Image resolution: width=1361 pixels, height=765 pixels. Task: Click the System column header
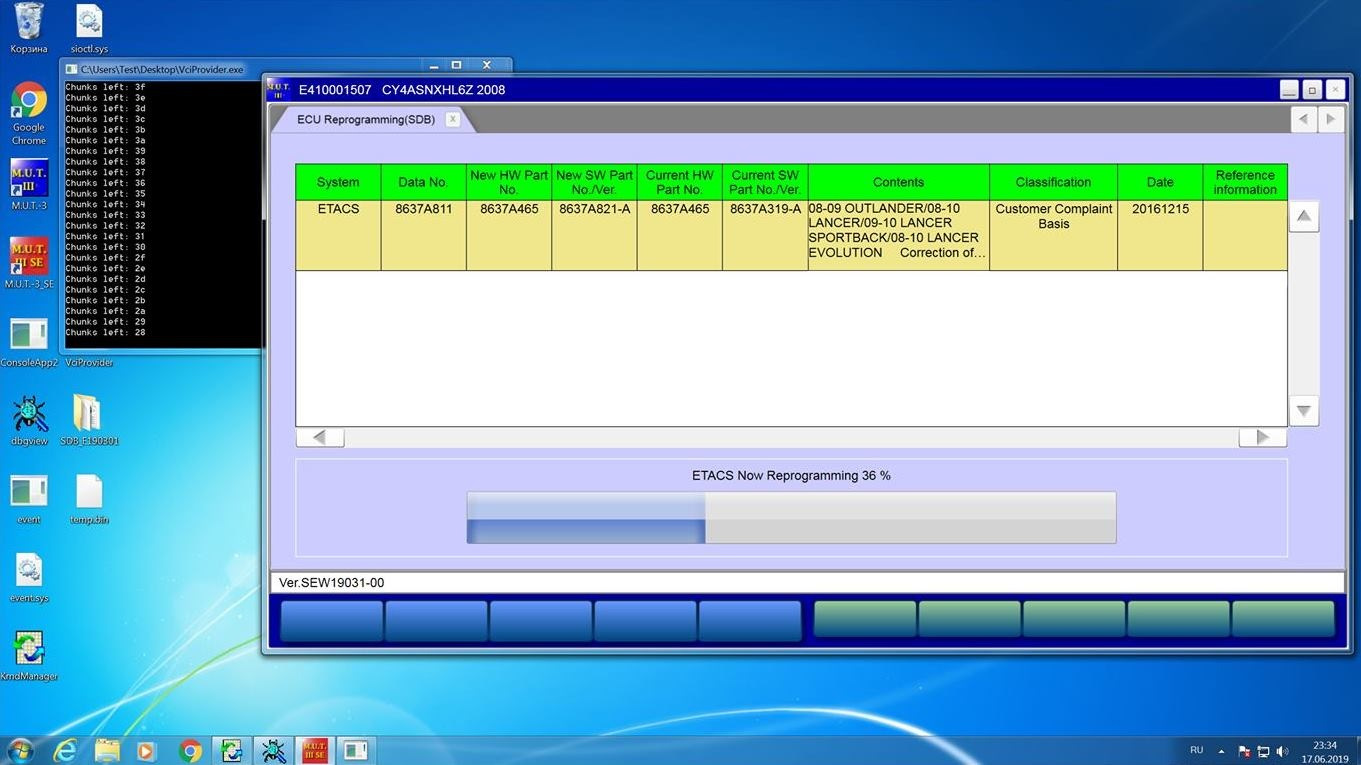pos(338,182)
